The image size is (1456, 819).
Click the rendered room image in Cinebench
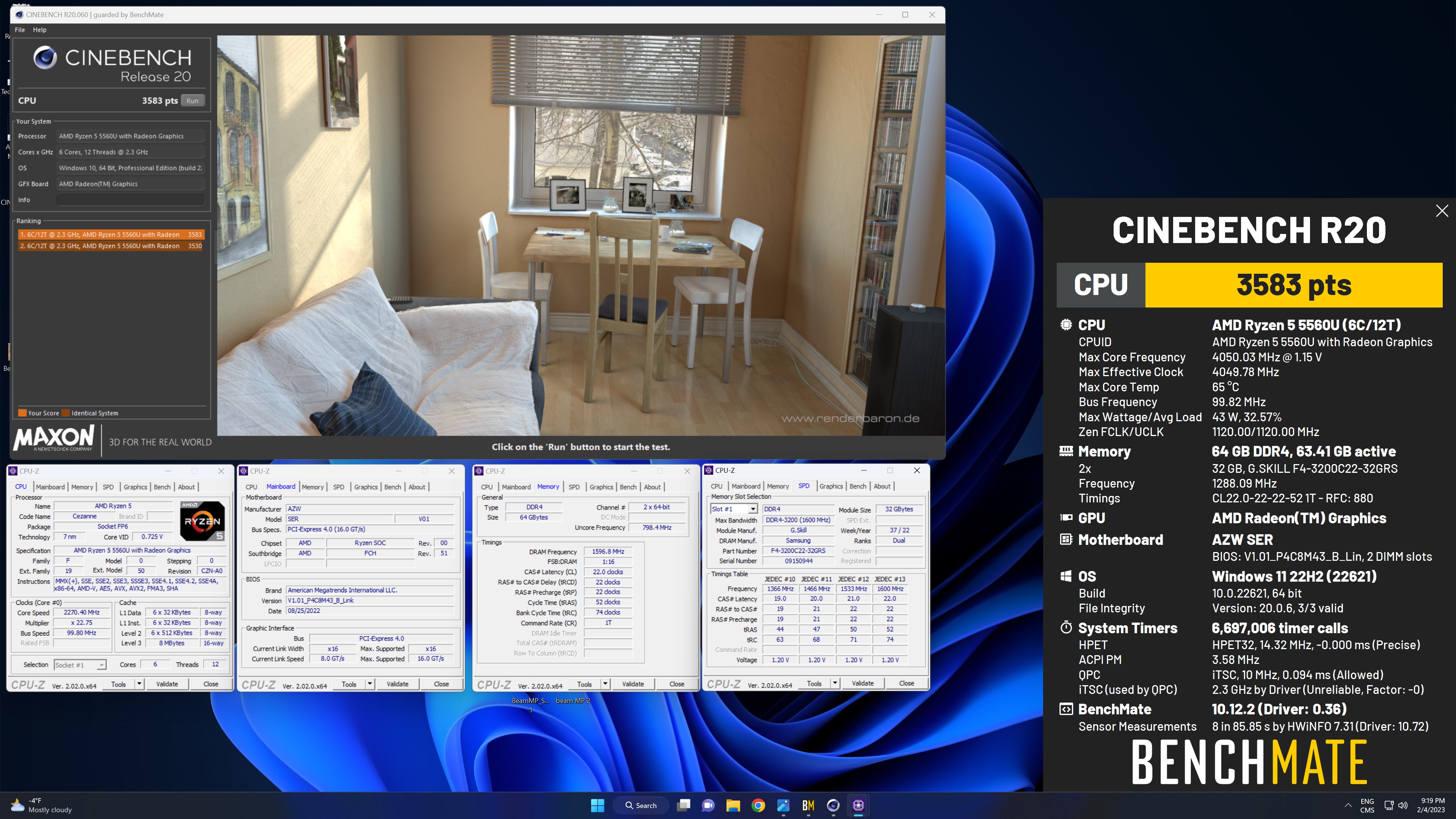[x=581, y=235]
